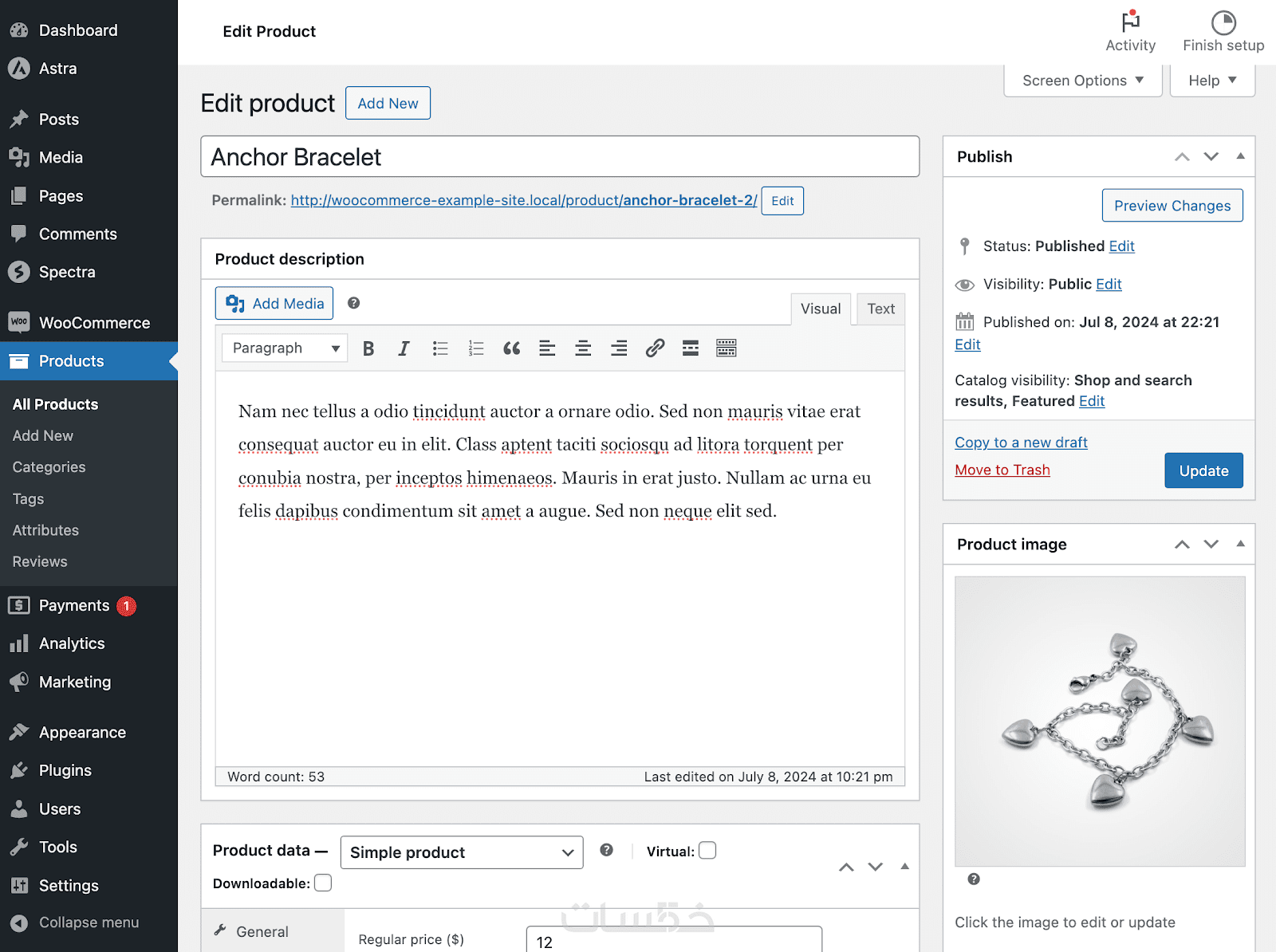Click Preview Changes button
Image resolution: width=1276 pixels, height=952 pixels.
[1172, 206]
